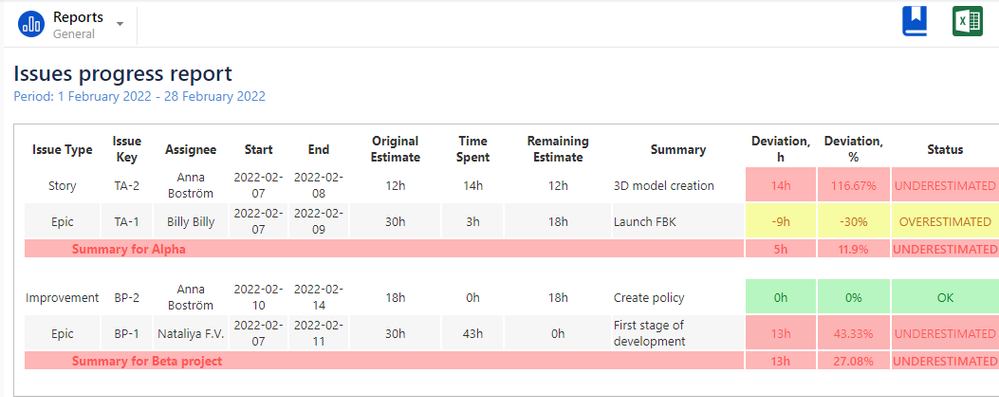999x397 pixels.
Task: Open issue key TA-2
Action: [x=126, y=186]
